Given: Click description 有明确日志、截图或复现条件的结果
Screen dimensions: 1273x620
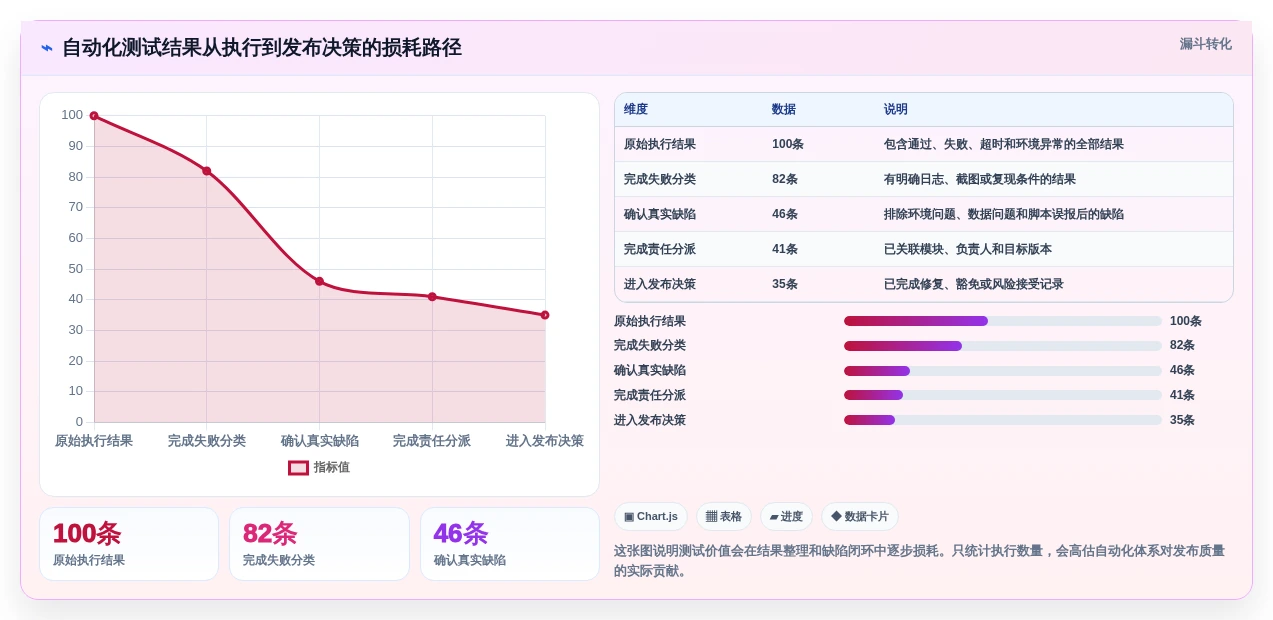Looking at the screenshot, I should 980,179.
